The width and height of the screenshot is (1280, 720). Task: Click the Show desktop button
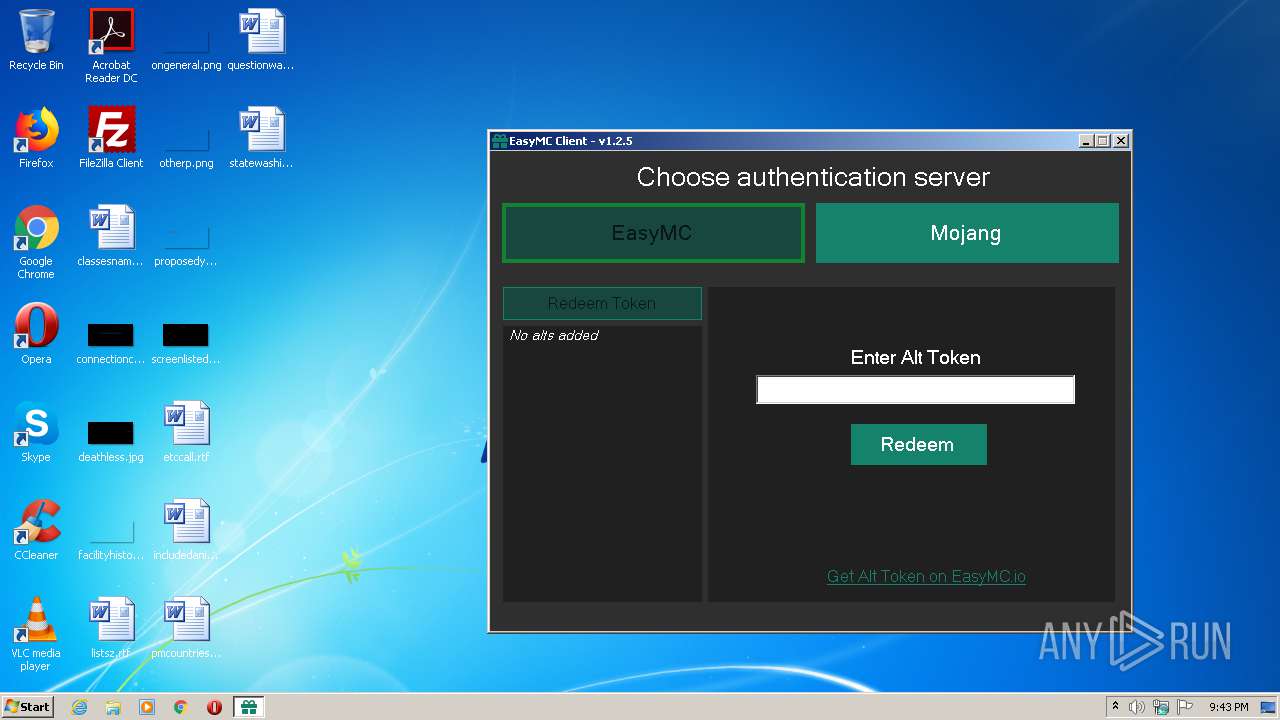(1269, 707)
